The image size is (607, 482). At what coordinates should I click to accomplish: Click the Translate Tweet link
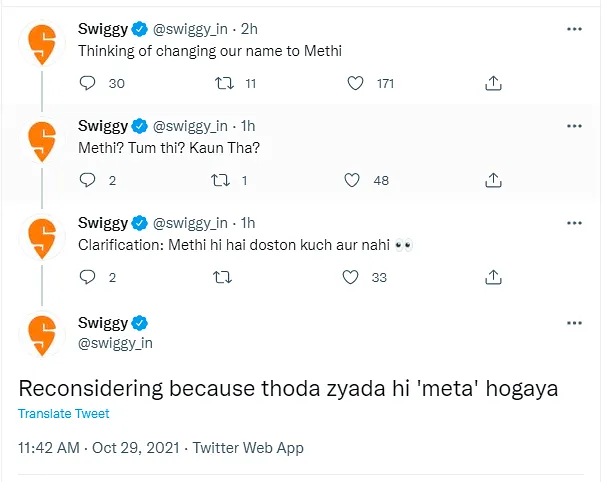63,413
